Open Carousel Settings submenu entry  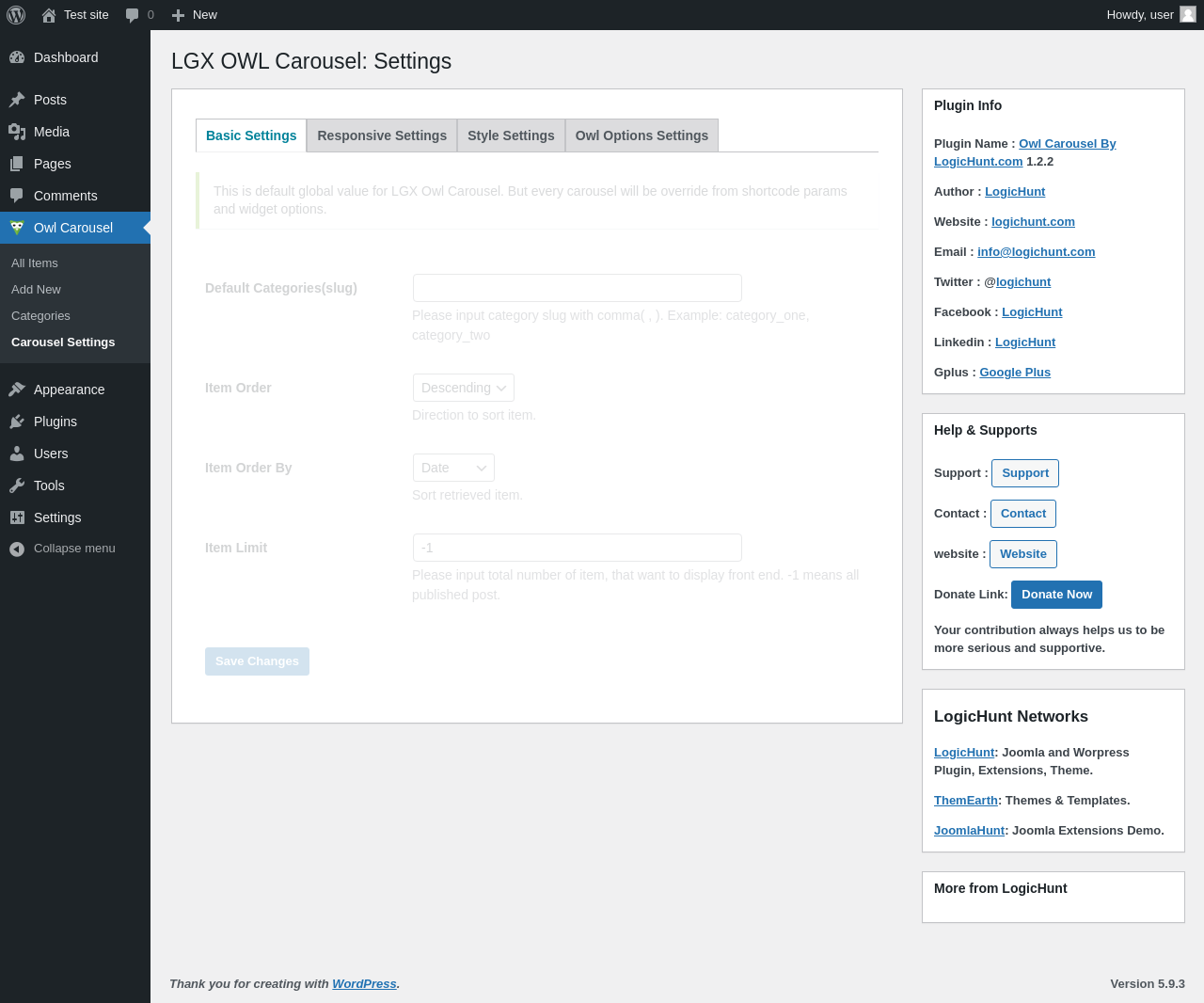coord(63,342)
